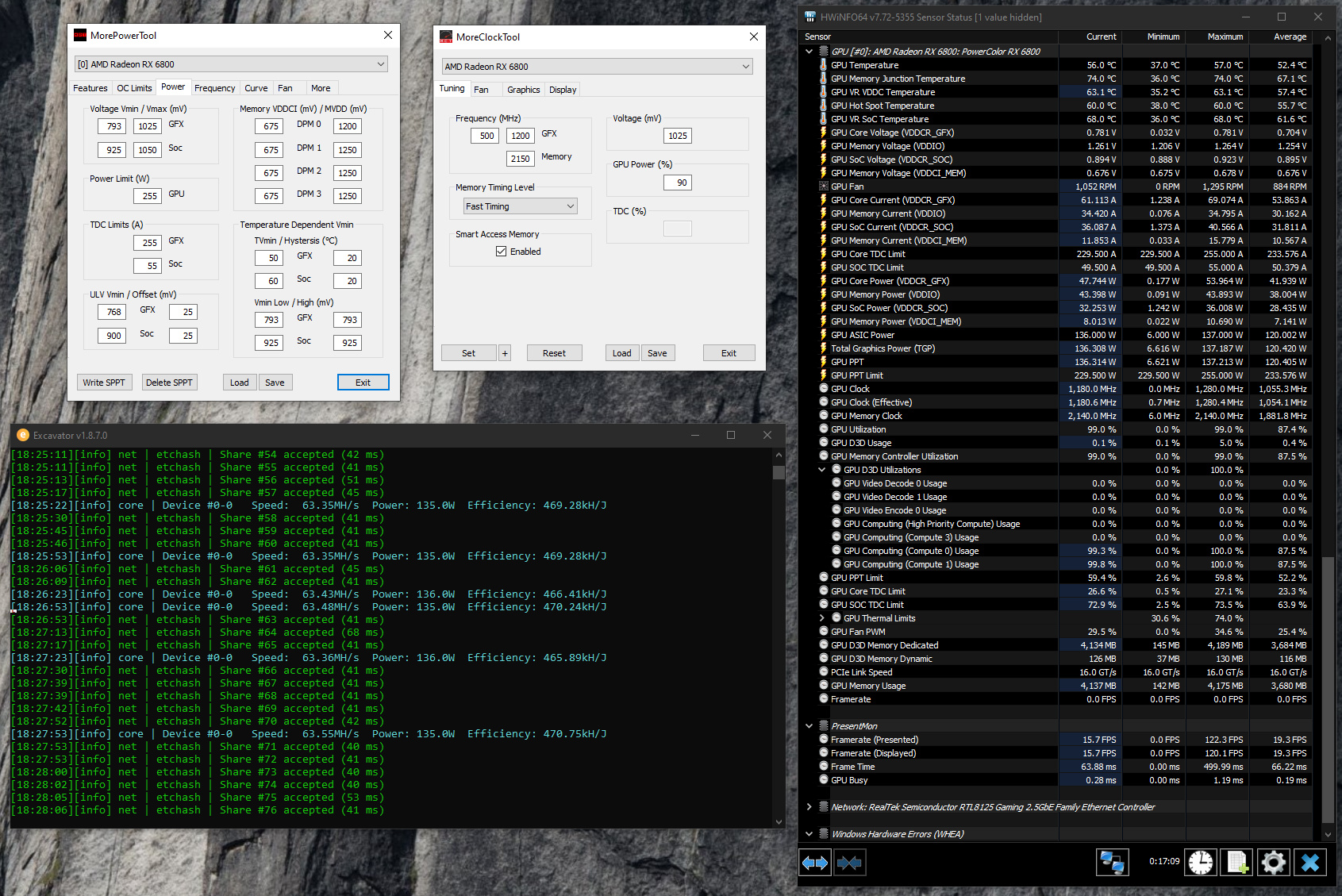
Task: Click Load in MoreClockTool
Action: click(x=622, y=353)
